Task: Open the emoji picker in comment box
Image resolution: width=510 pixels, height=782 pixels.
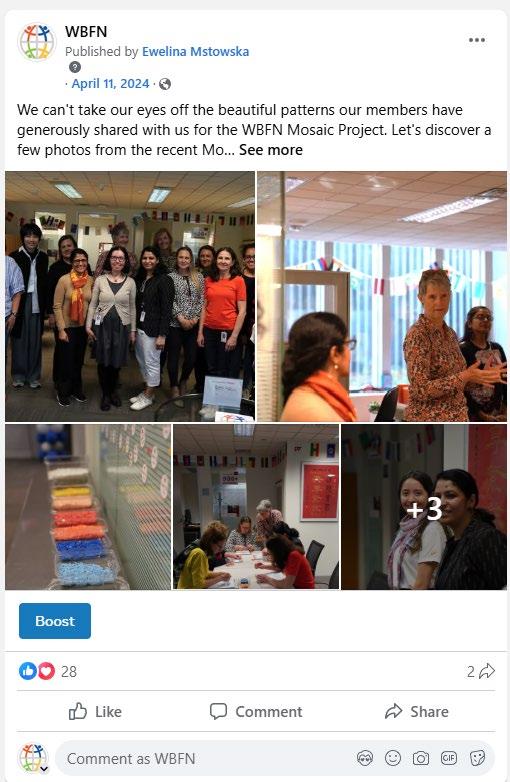Action: point(393,759)
